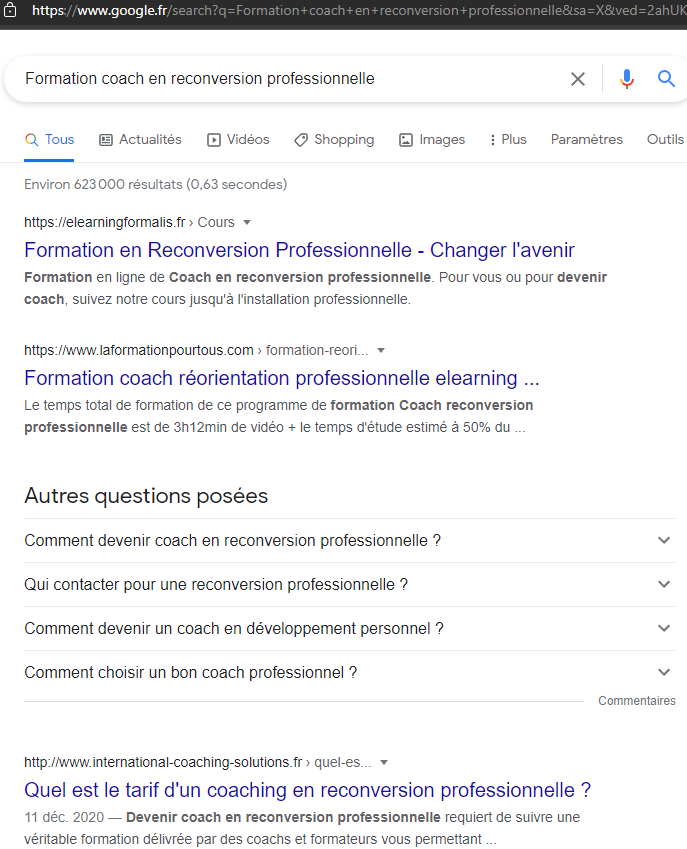Click the lock icon in address bar

(x=10, y=12)
